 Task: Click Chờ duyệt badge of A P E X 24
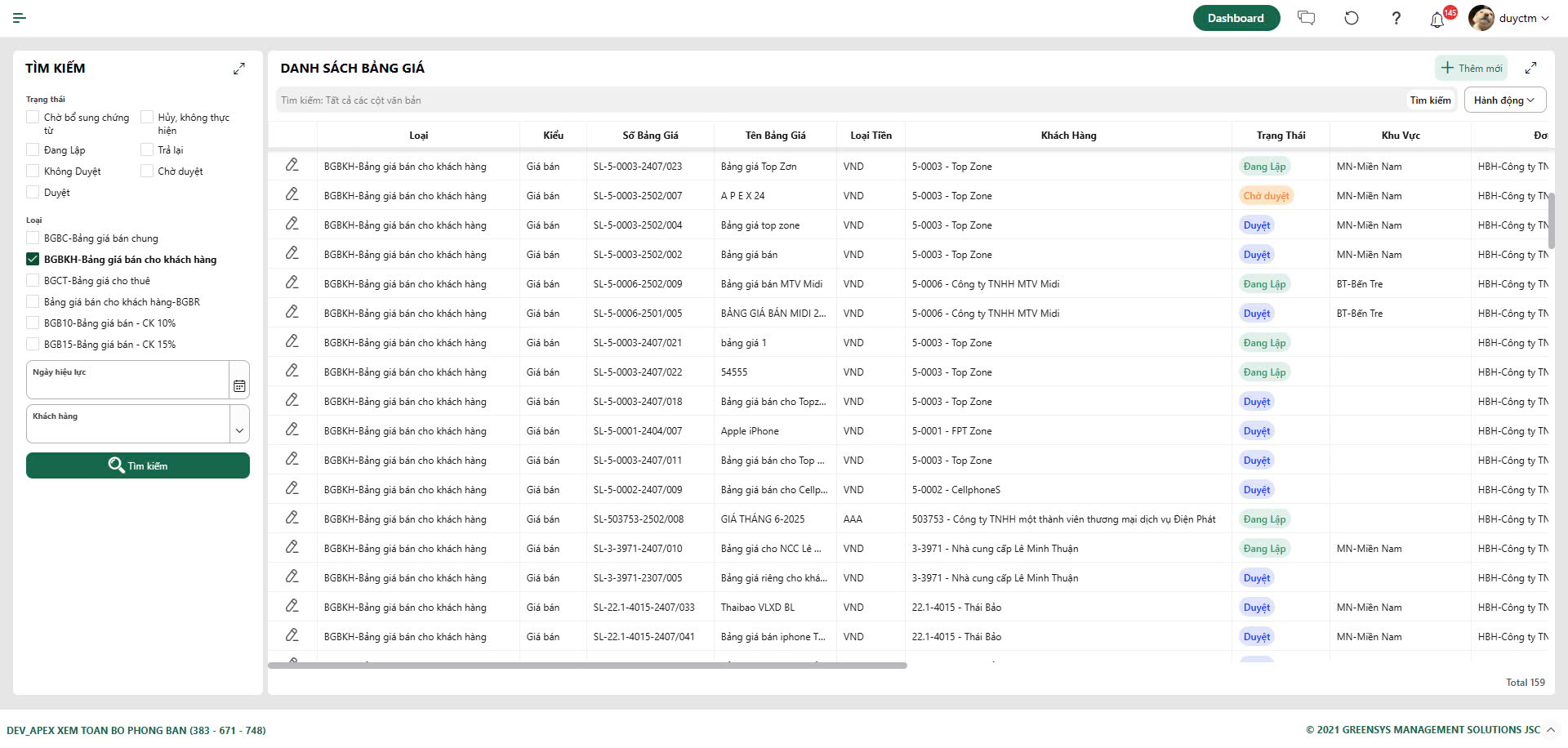pos(1266,195)
